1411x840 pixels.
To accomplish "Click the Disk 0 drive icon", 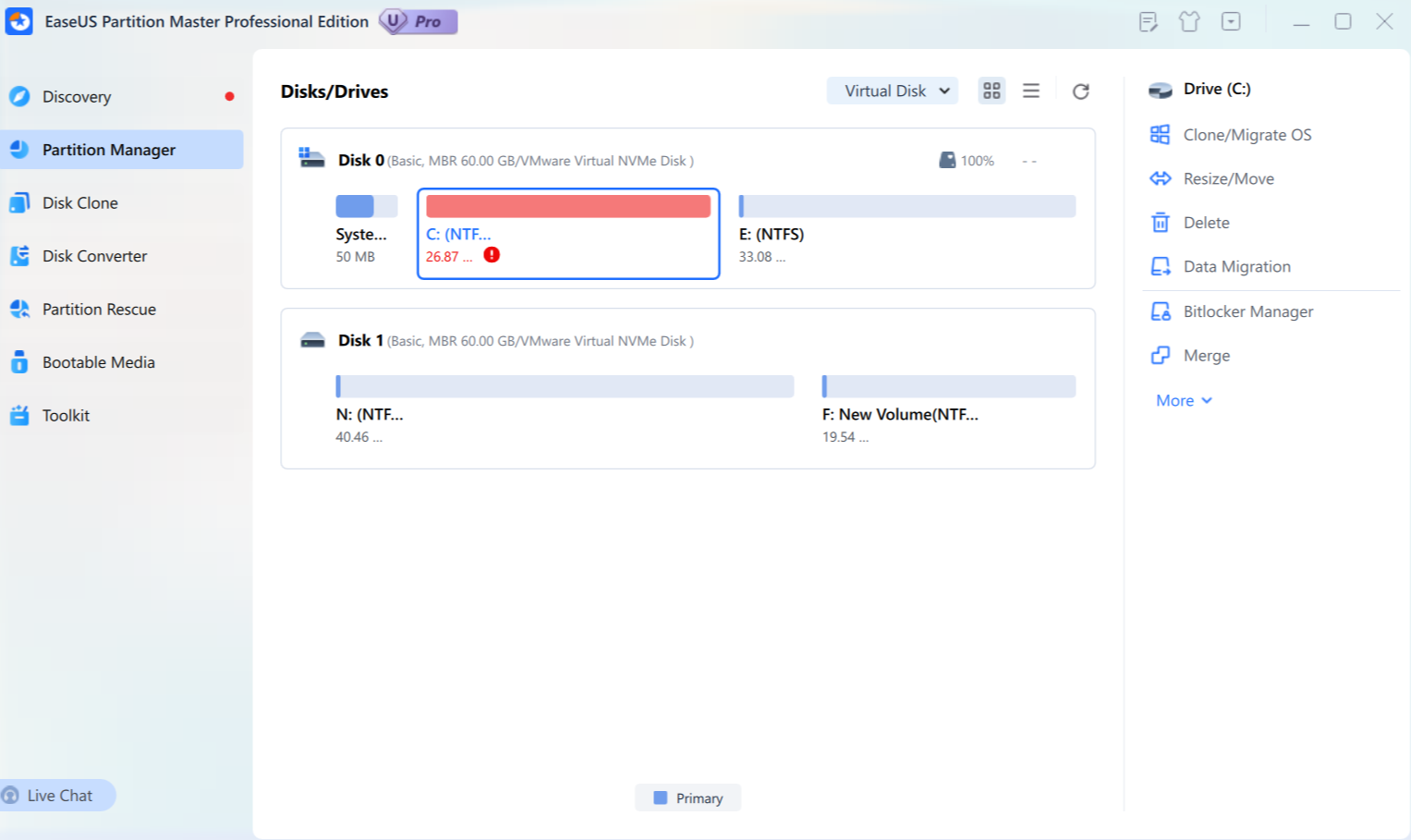I will click(x=311, y=158).
